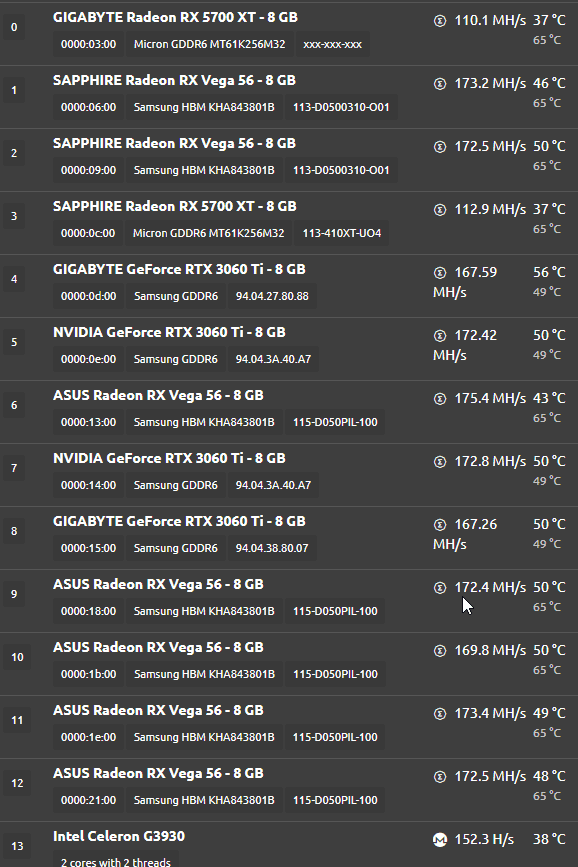Click the Intel Celeron G3930 title
This screenshot has width=578, height=867.
119,837
